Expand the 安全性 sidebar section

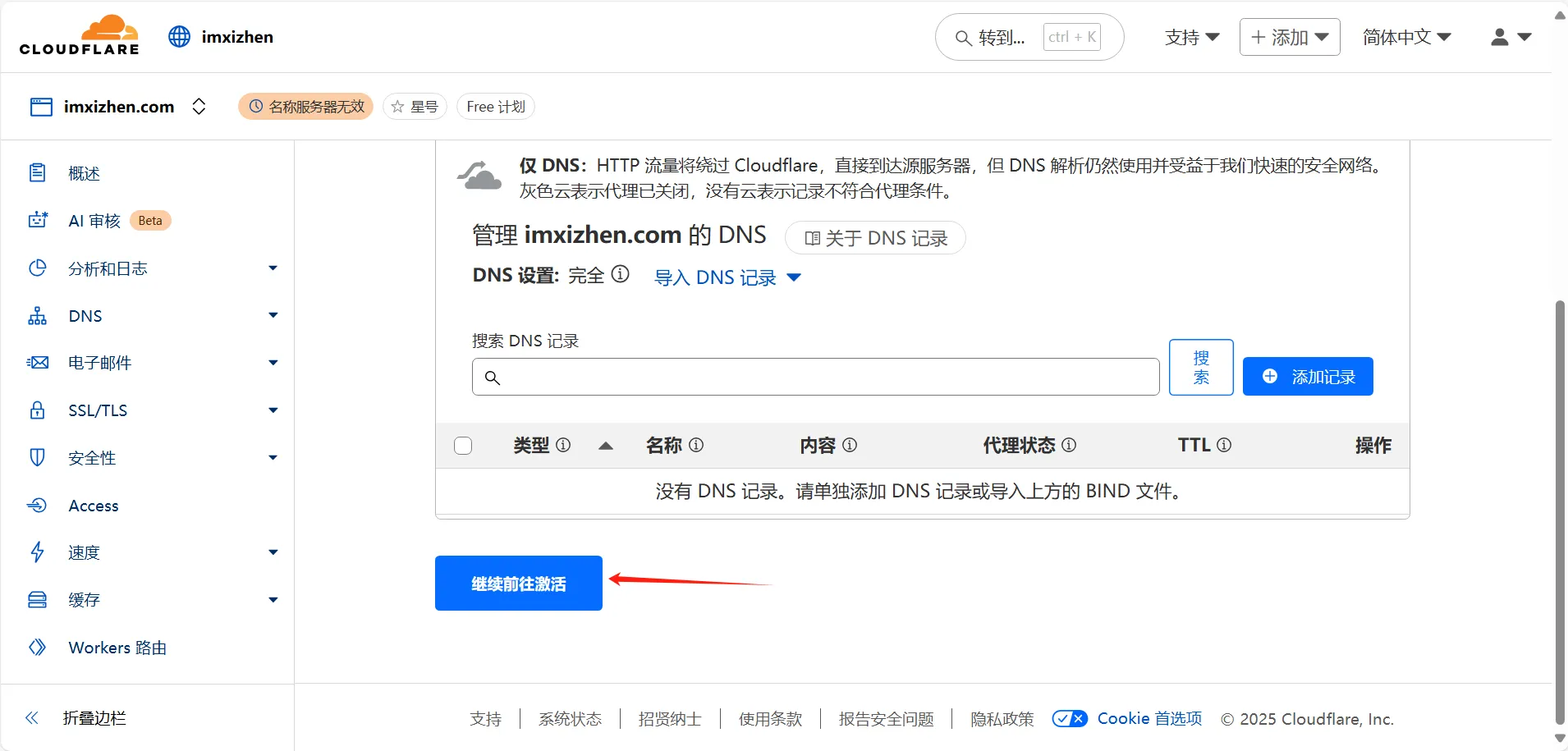coord(273,457)
